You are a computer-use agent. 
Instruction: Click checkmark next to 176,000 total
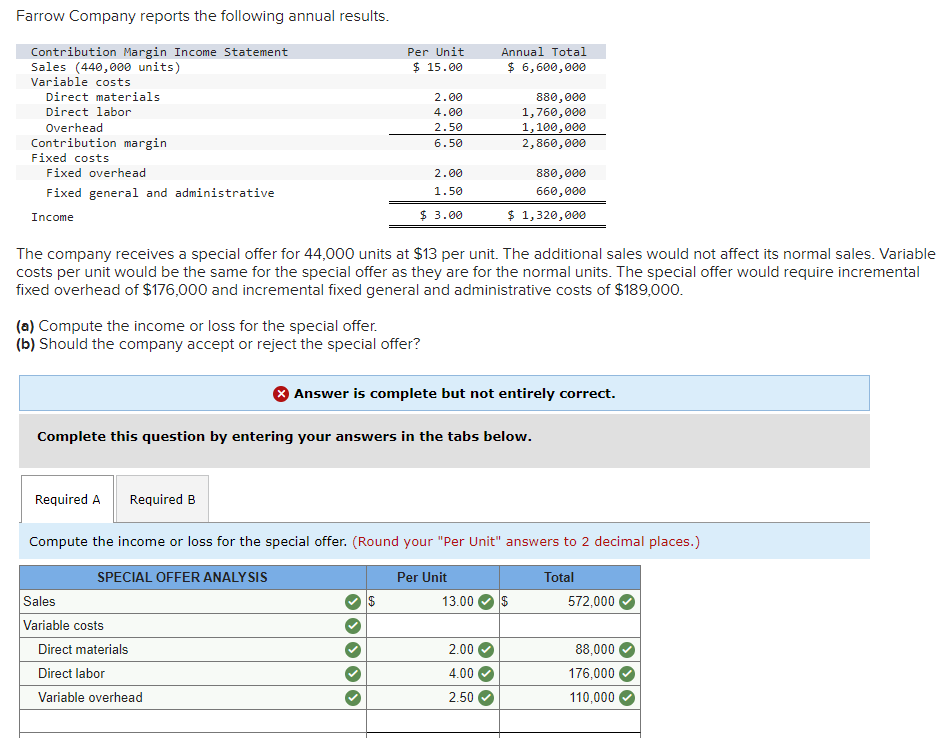[x=627, y=673]
